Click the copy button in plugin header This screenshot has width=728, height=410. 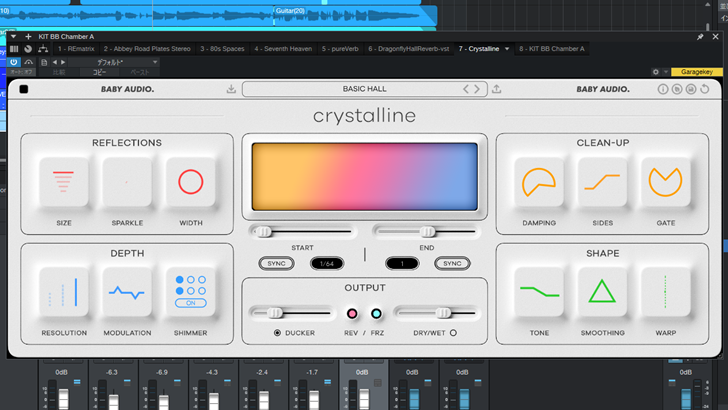pyautogui.click(x=99, y=72)
